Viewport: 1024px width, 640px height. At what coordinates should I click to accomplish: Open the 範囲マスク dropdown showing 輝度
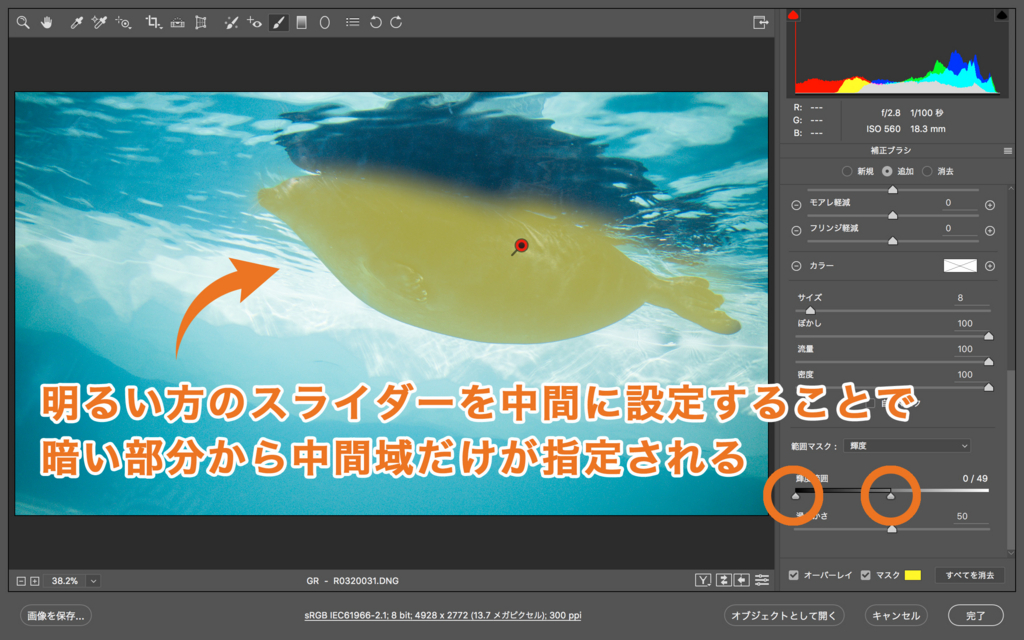tap(906, 446)
